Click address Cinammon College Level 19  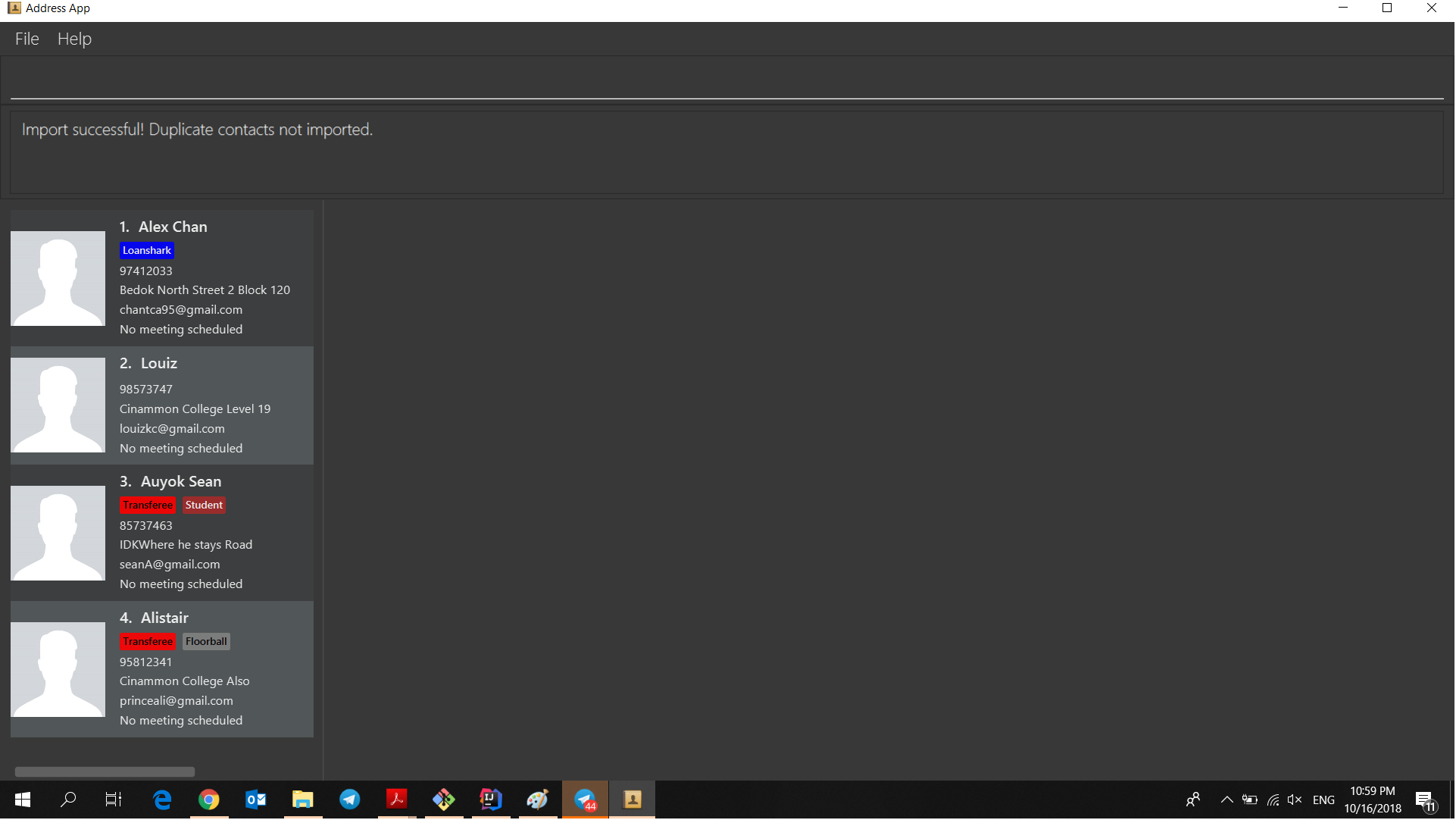(195, 409)
